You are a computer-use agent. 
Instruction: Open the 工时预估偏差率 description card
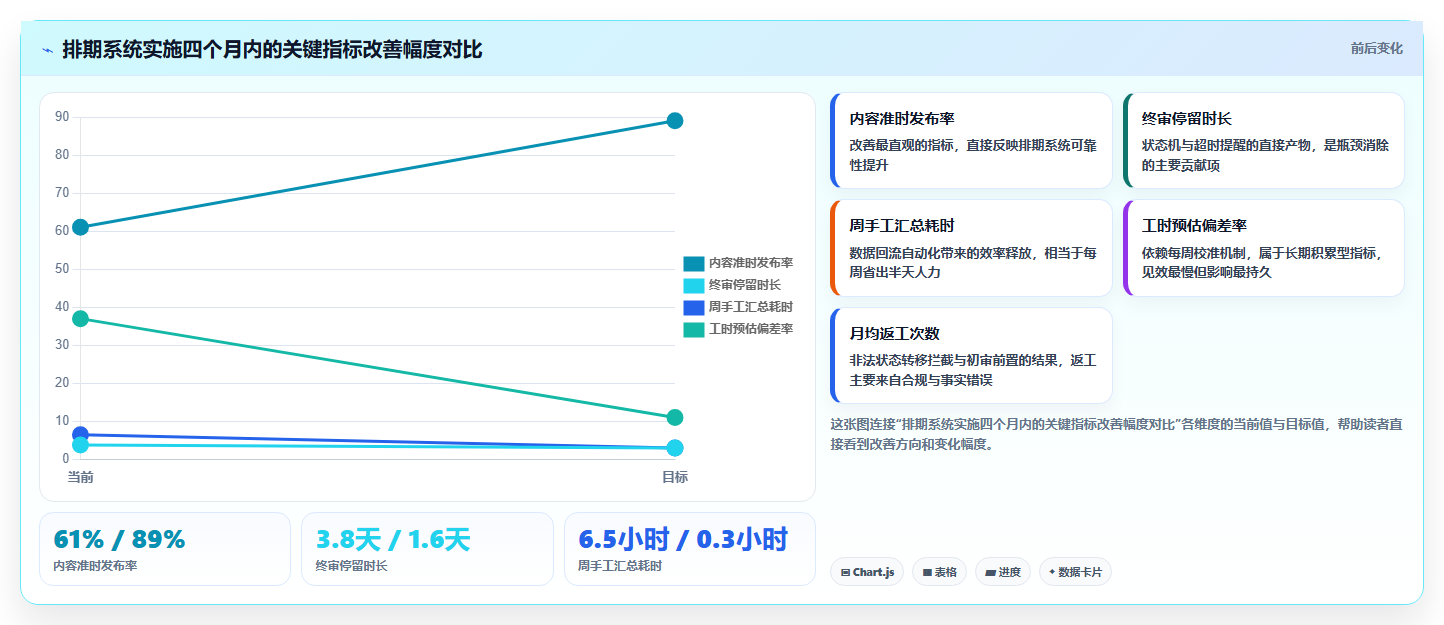click(1263, 248)
